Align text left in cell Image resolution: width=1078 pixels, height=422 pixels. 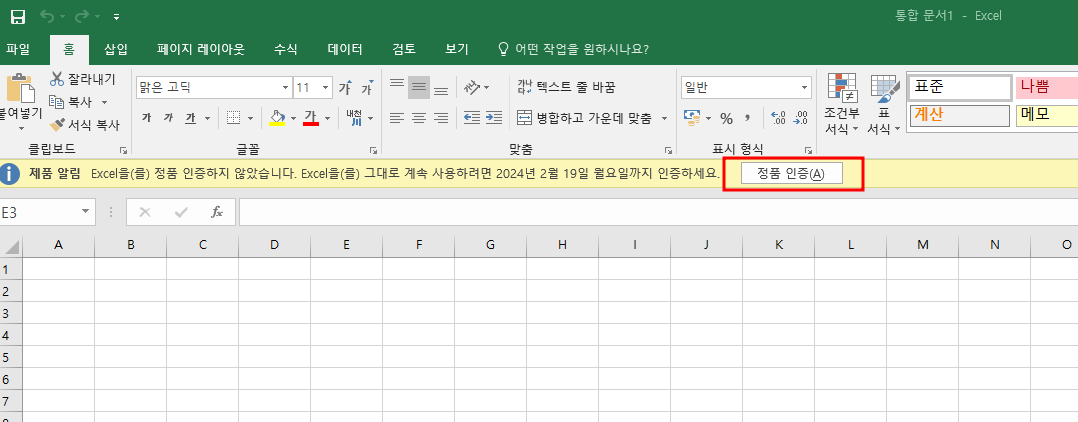tap(397, 118)
